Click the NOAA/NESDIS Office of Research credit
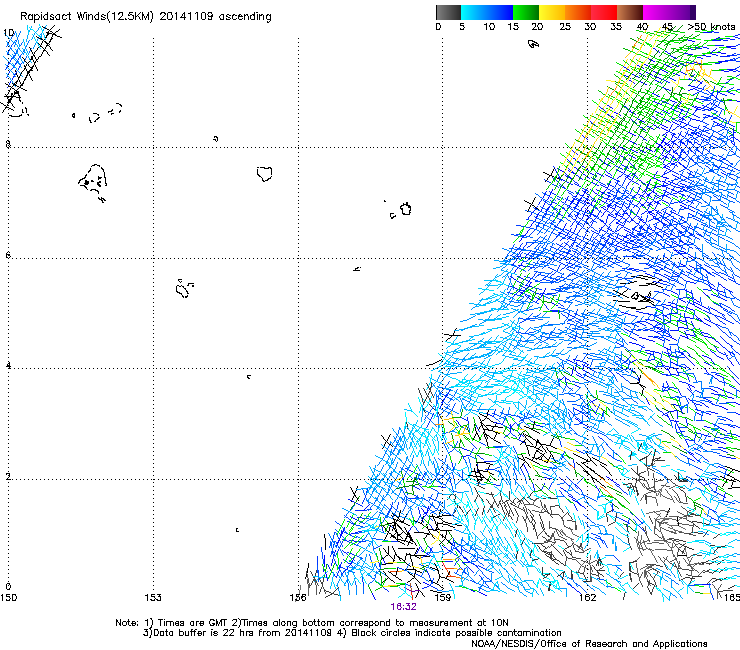The height and width of the screenshot is (650, 740). 589,644
